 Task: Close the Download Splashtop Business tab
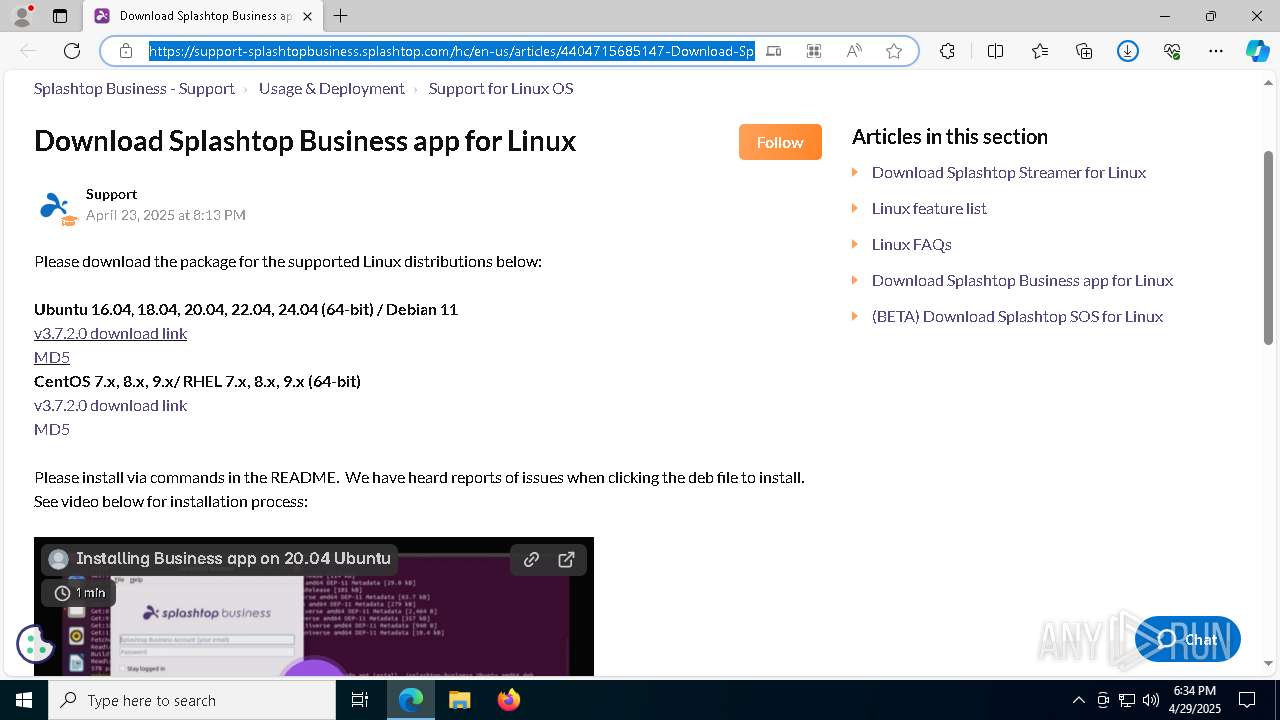tap(307, 16)
